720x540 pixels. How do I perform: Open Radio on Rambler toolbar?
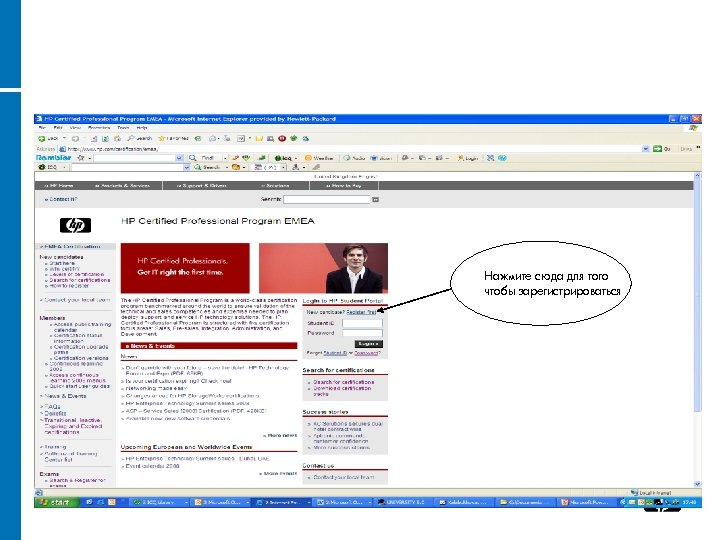point(354,158)
